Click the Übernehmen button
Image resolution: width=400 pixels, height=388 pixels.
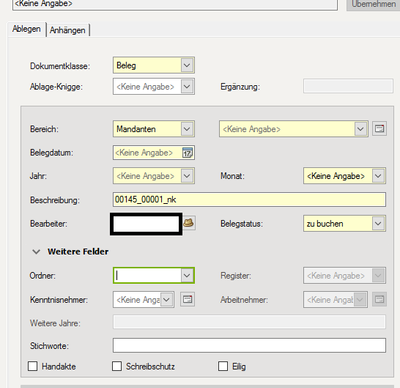[373, 5]
